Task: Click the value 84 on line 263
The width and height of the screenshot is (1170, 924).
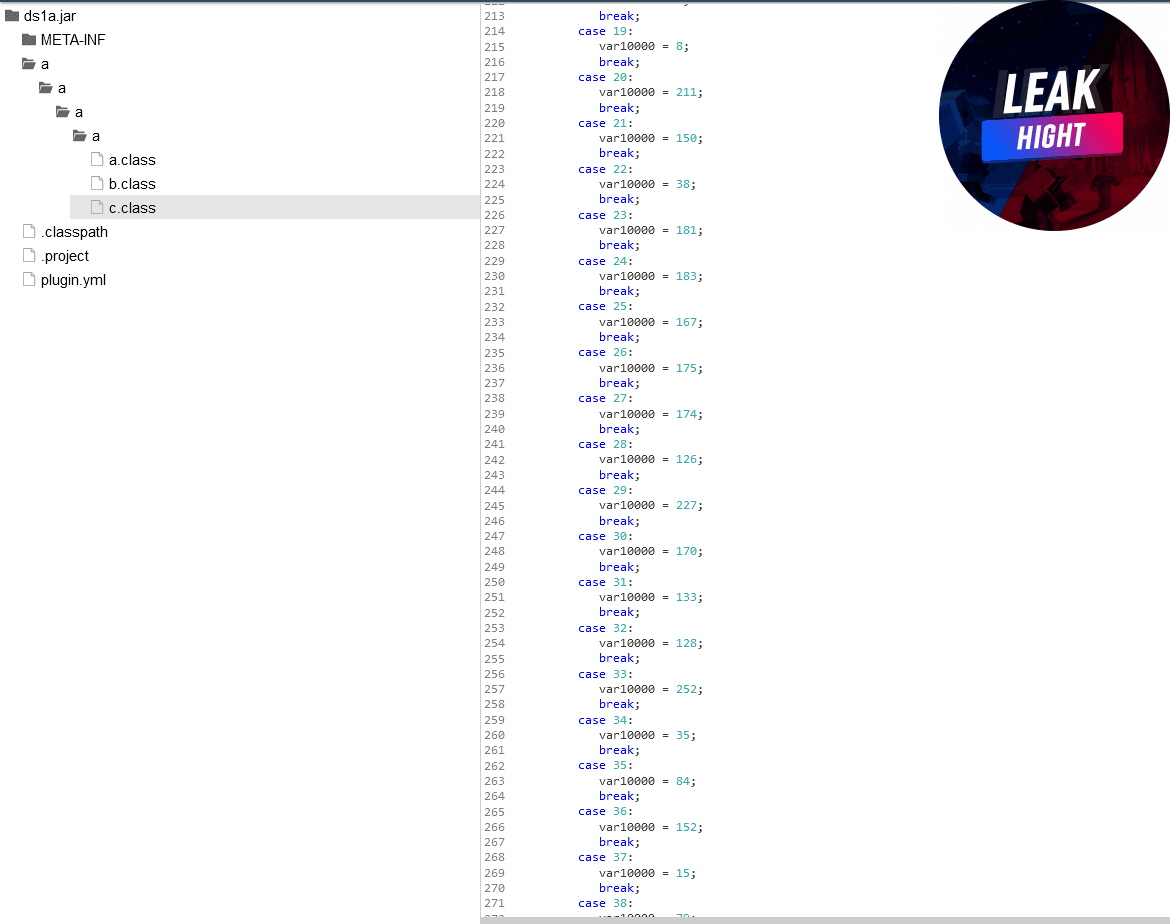Action: coord(683,781)
